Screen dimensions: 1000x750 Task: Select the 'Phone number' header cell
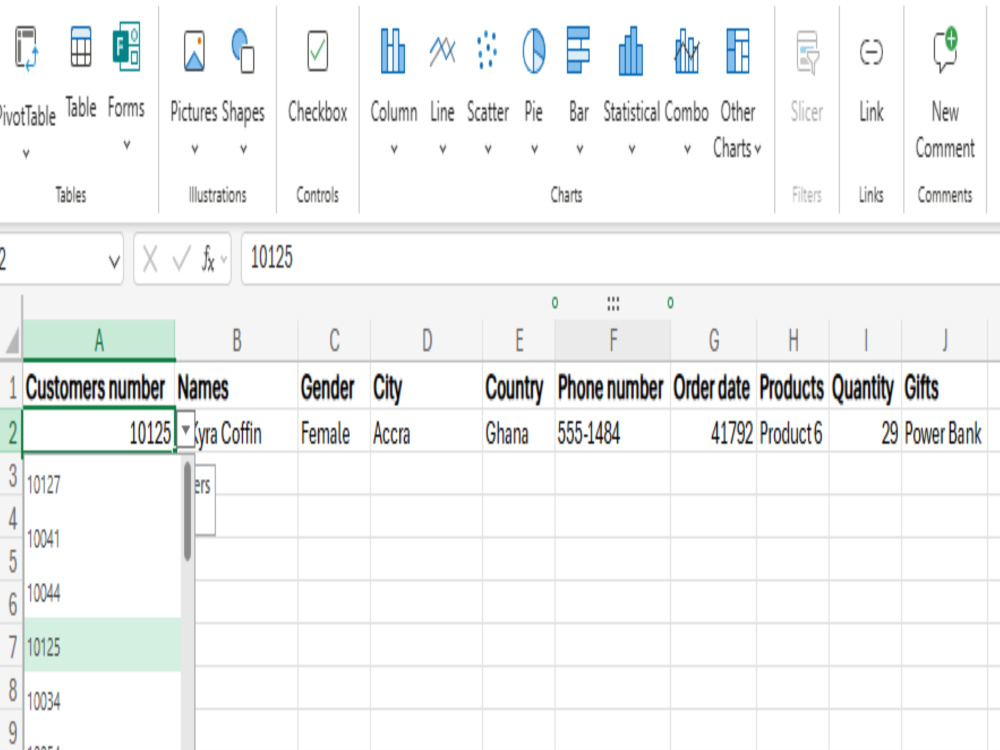coord(612,387)
